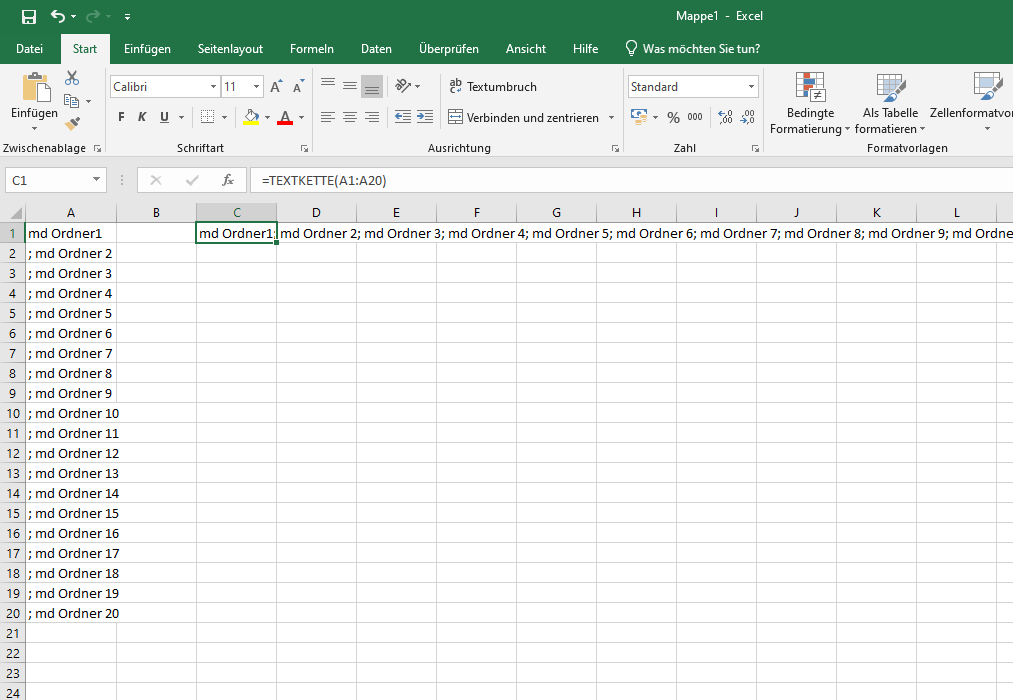Toggle italic with the K button
Screen dimensions: 1013x700
tap(142, 117)
